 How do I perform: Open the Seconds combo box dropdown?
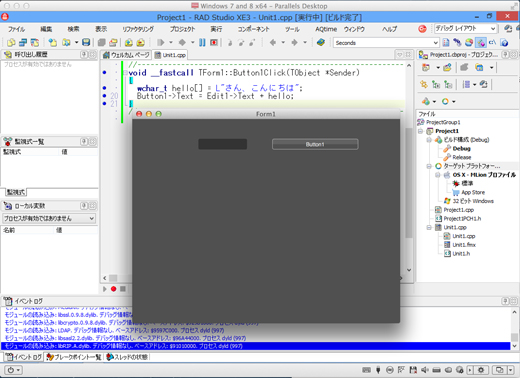pos(435,43)
